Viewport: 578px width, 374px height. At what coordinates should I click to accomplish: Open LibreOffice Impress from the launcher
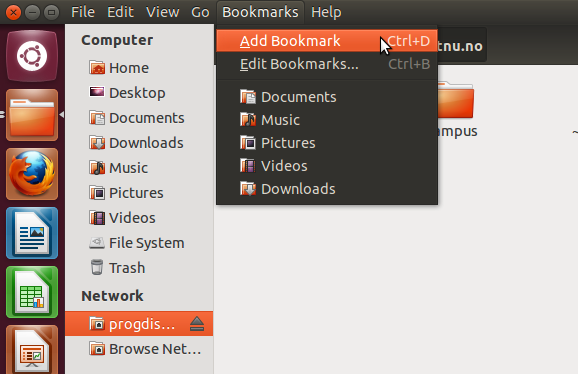point(32,350)
